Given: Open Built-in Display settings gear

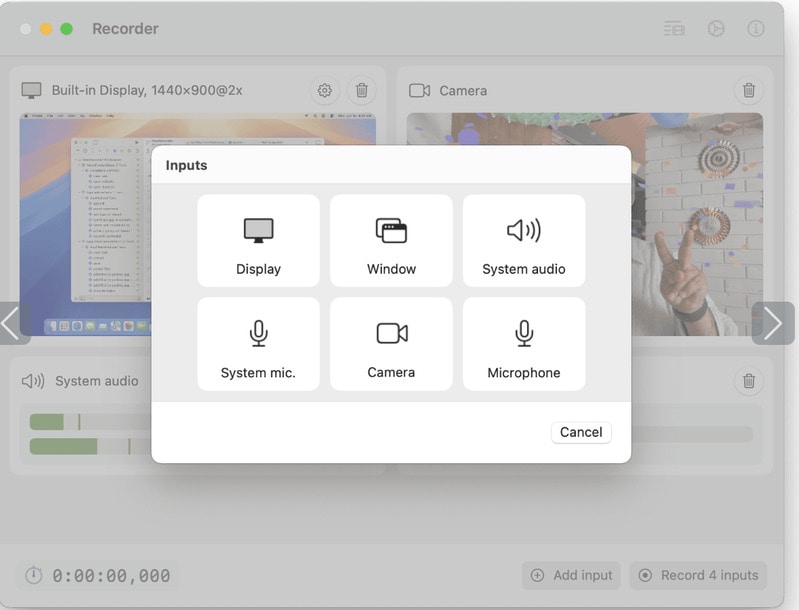Looking at the screenshot, I should (324, 90).
